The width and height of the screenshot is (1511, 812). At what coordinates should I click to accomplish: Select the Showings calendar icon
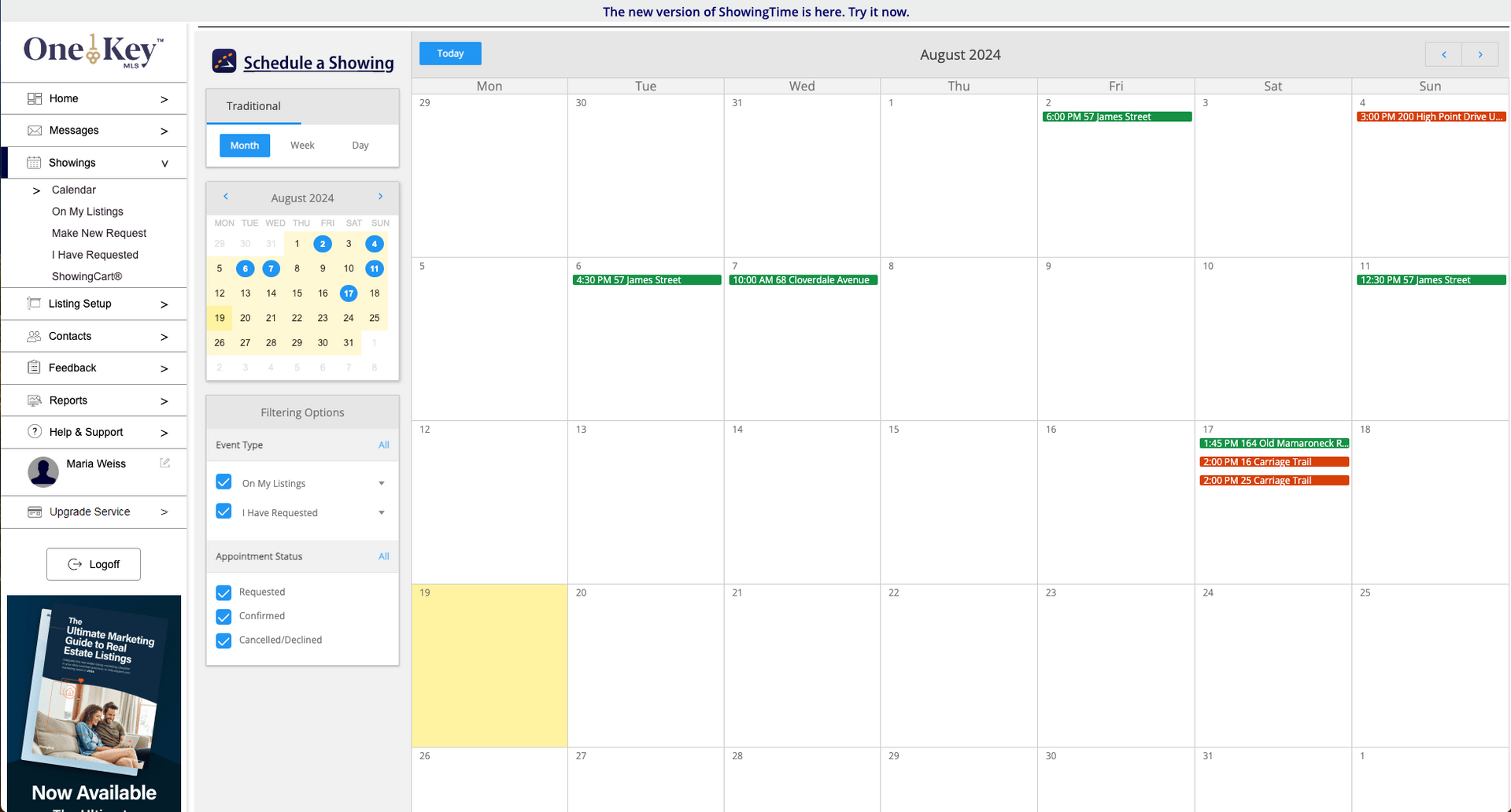(35, 162)
